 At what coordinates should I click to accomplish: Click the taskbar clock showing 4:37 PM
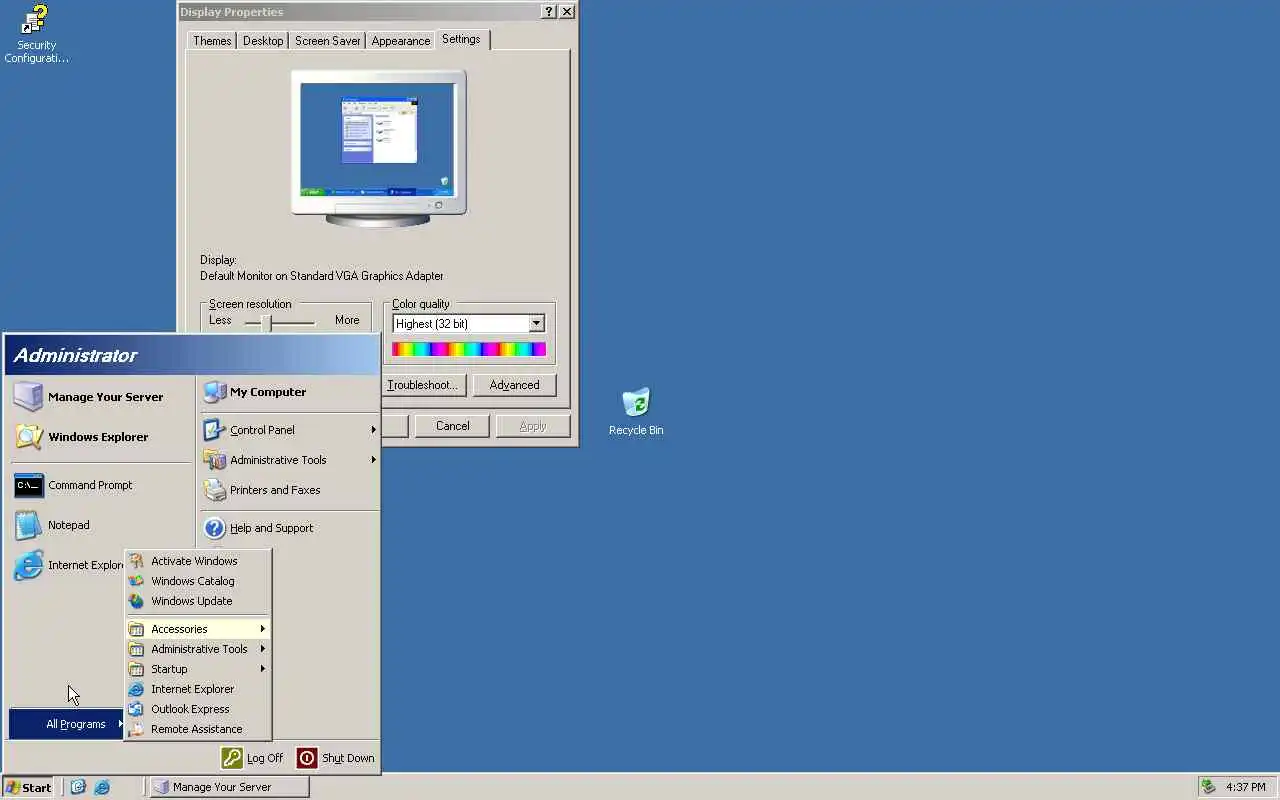(1246, 787)
